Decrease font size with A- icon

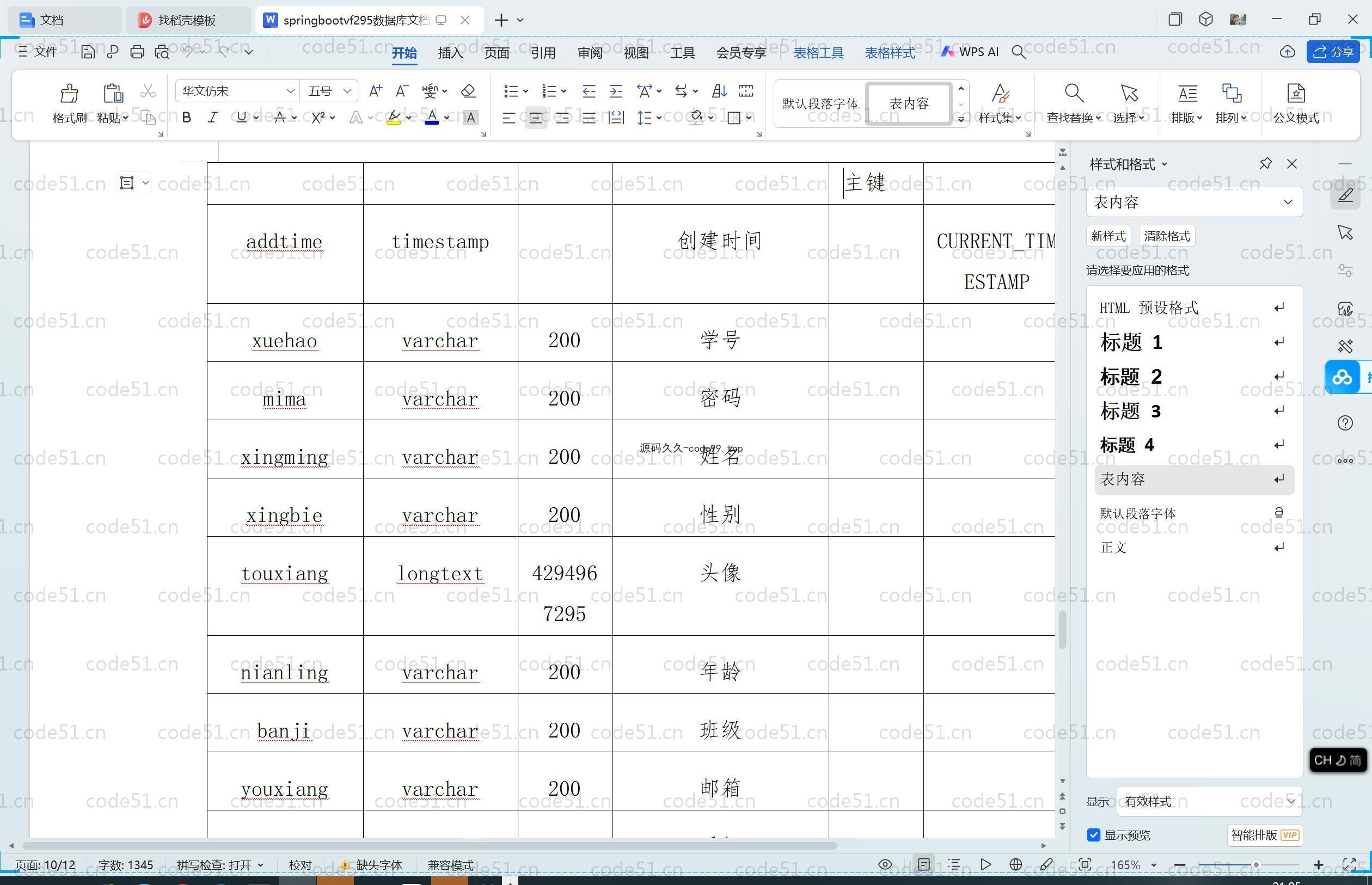coord(402,91)
